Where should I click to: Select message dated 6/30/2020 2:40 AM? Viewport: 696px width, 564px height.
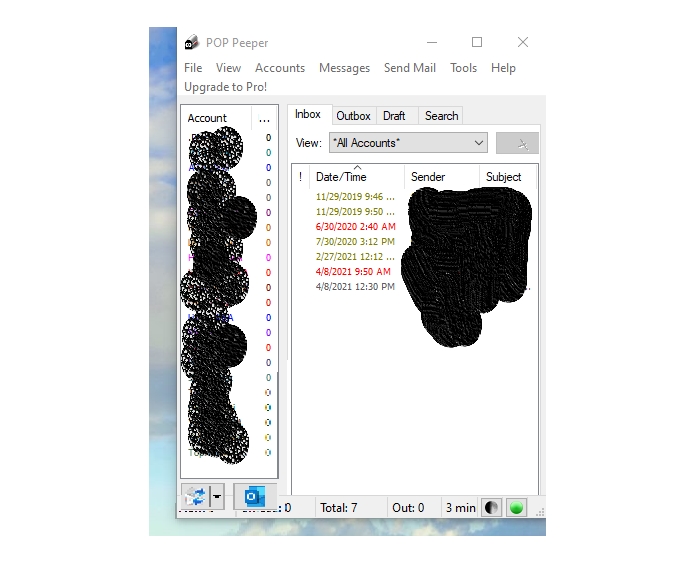click(356, 227)
